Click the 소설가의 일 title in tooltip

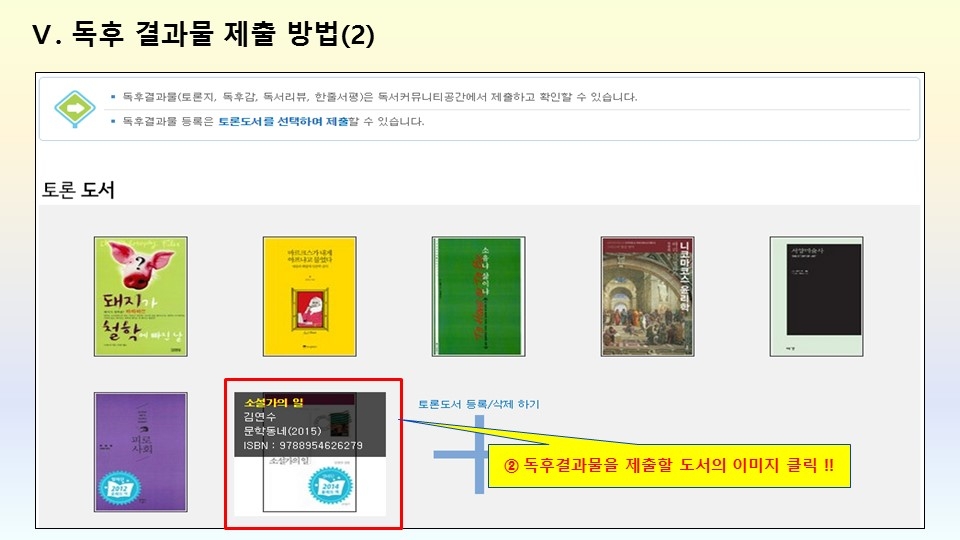[274, 402]
